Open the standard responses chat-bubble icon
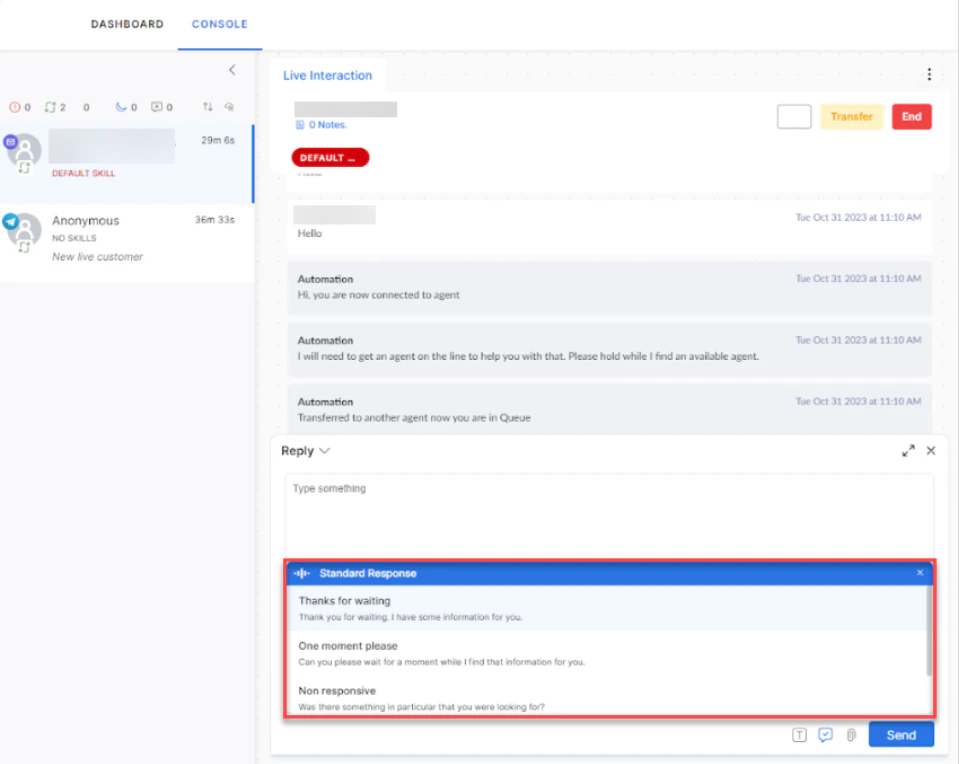The image size is (959, 764). click(x=825, y=735)
